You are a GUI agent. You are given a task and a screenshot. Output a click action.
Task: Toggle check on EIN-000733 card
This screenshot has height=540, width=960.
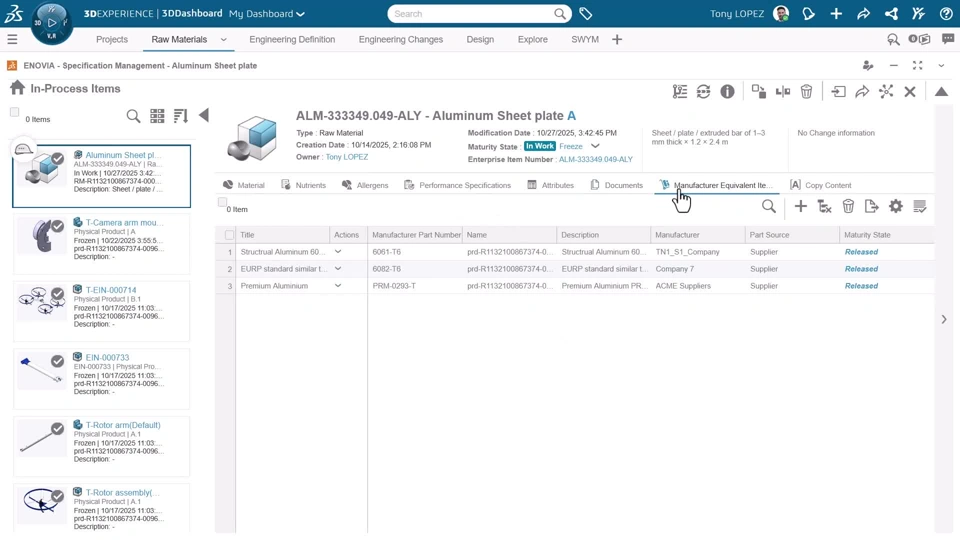pyautogui.click(x=58, y=361)
